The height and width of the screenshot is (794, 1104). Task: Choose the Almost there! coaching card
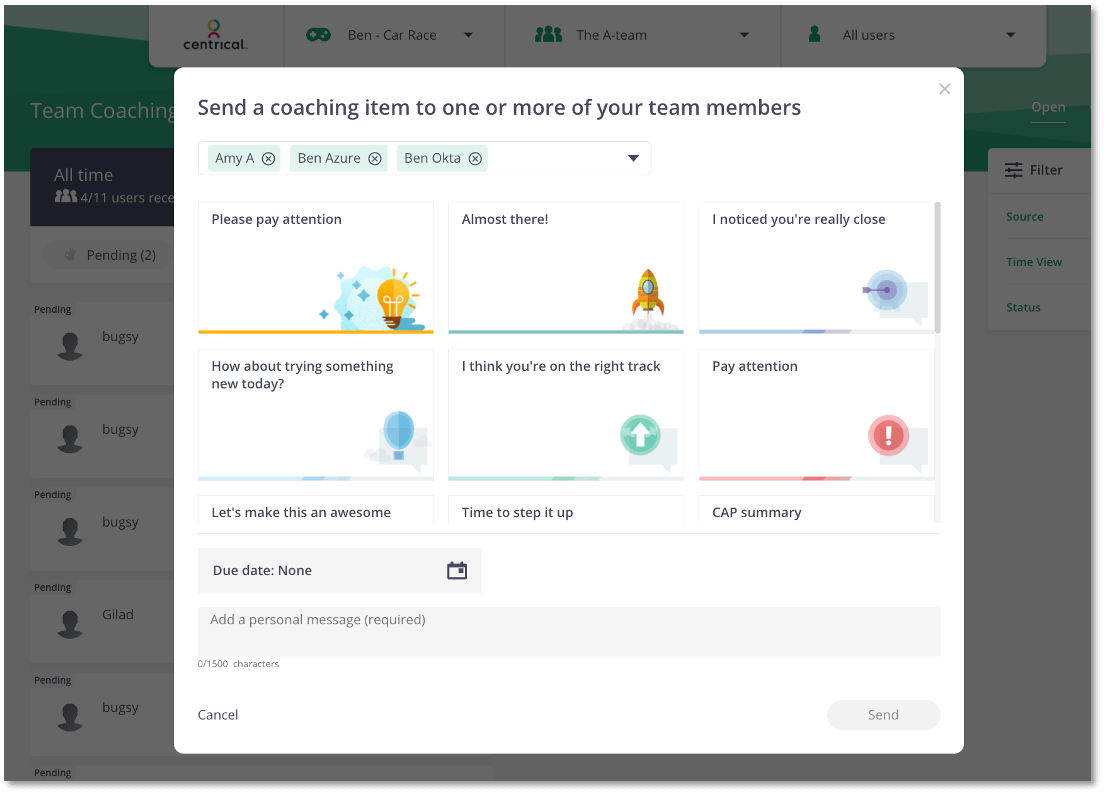[566, 267]
